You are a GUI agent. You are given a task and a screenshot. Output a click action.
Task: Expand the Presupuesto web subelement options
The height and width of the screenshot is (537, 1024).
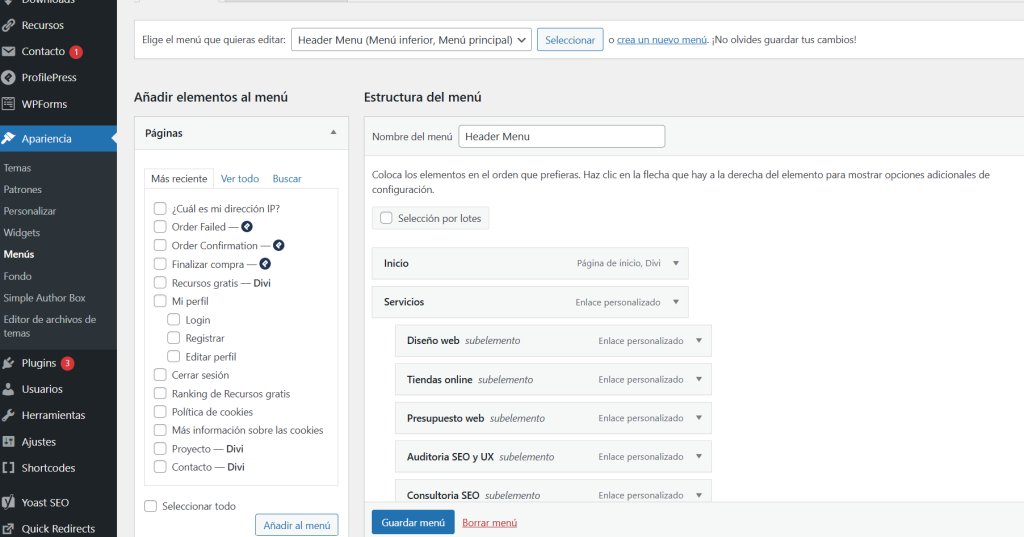tap(699, 417)
